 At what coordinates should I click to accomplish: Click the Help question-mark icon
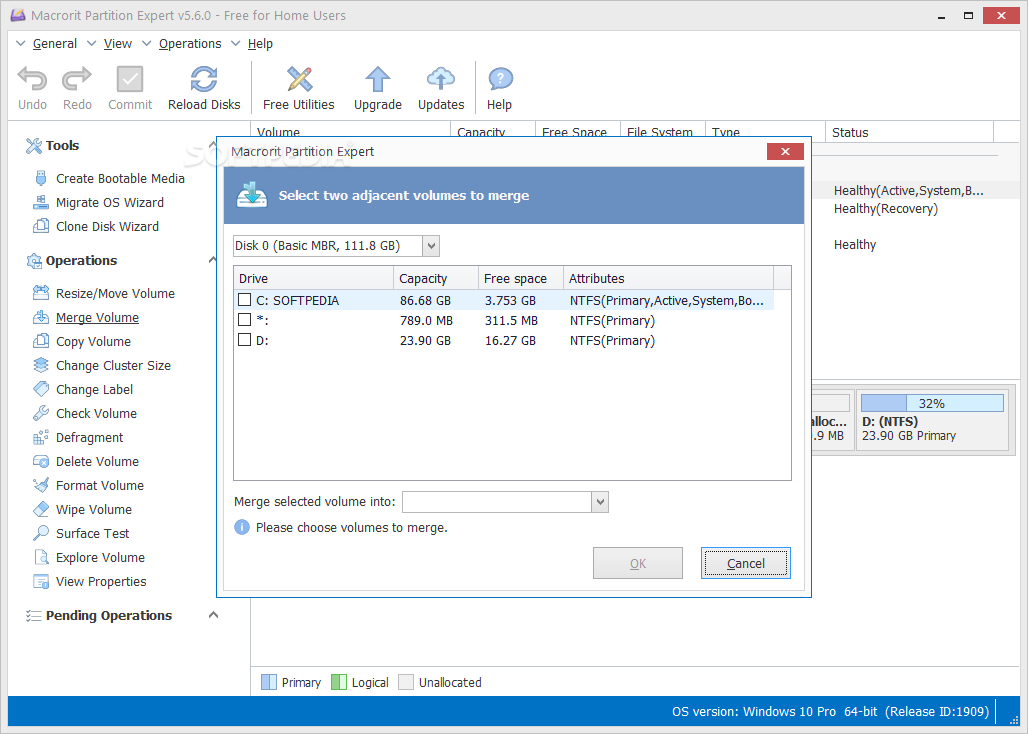500,79
